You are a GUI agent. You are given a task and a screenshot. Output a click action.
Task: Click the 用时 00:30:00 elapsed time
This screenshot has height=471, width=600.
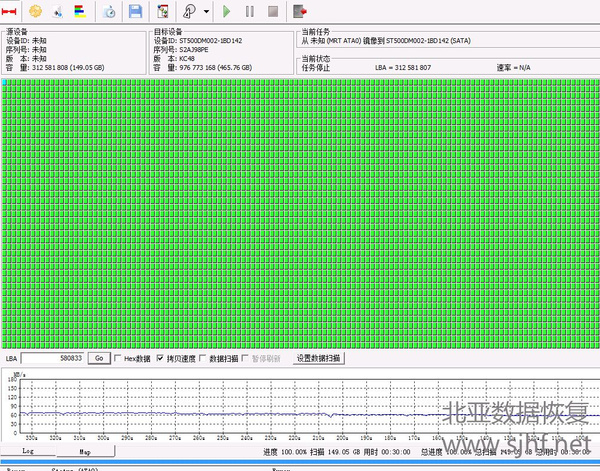387,452
